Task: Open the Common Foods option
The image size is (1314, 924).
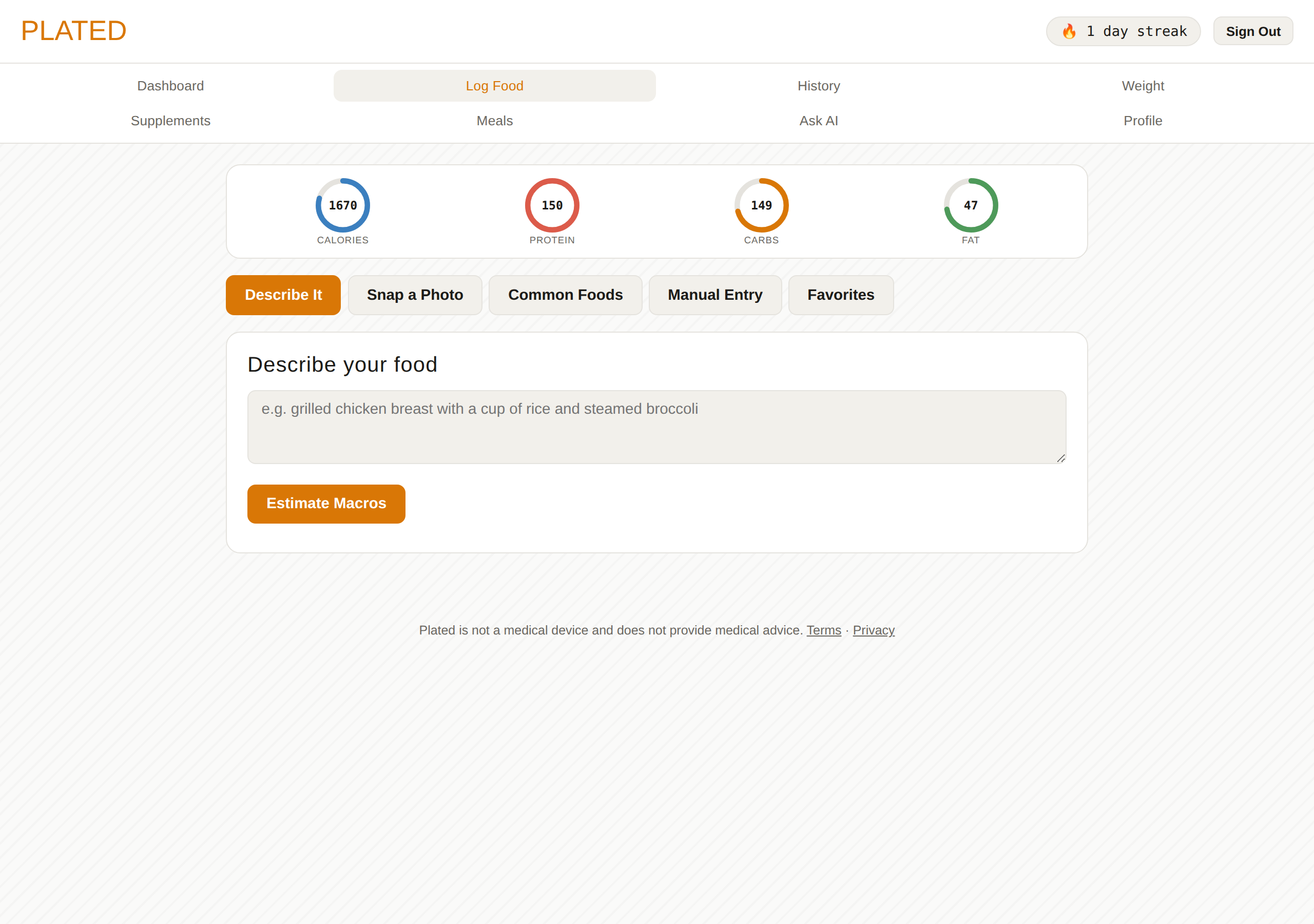Action: point(566,295)
